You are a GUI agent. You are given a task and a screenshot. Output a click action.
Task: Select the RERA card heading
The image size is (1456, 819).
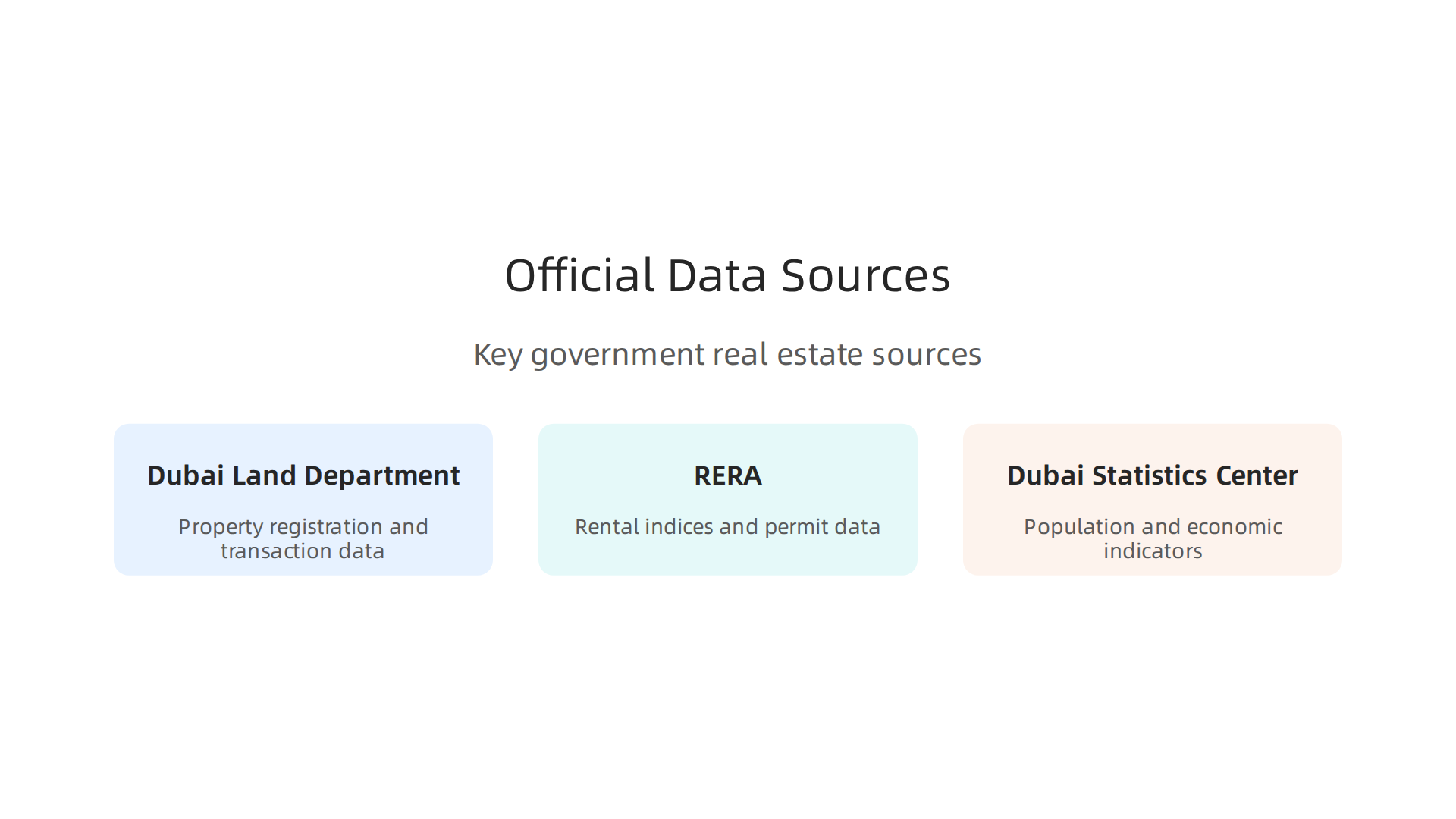(x=728, y=475)
